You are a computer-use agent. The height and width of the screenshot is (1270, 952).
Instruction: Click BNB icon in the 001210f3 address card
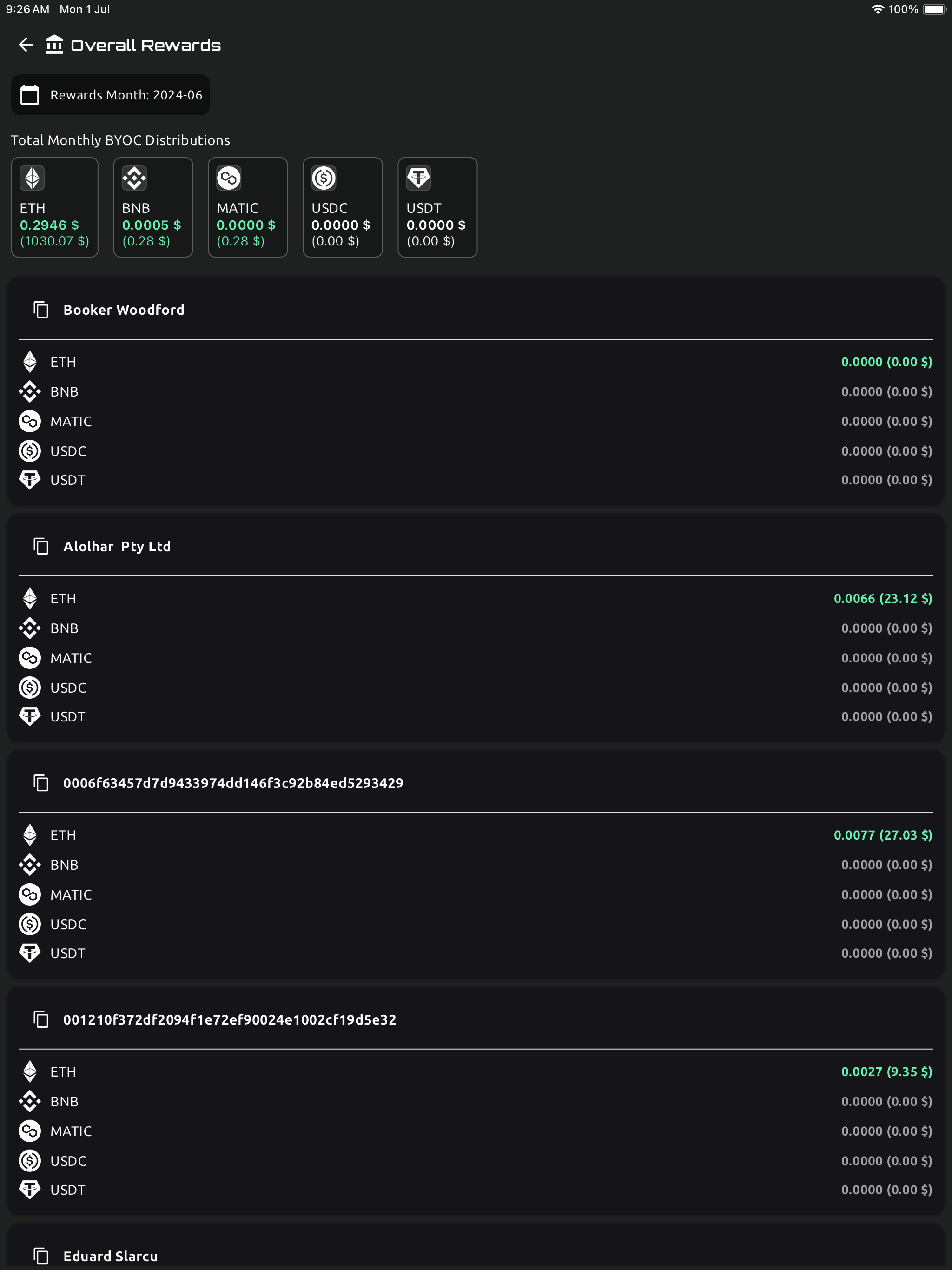30,1101
